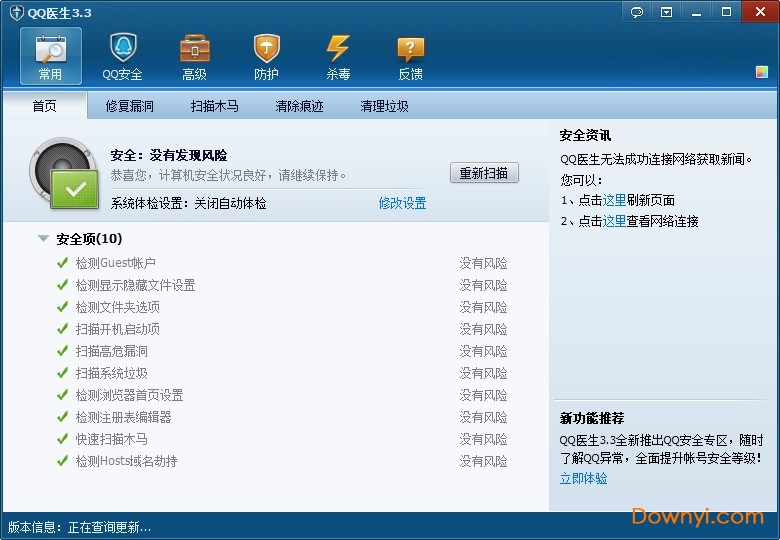Click the 立即体验 link

coord(583,478)
